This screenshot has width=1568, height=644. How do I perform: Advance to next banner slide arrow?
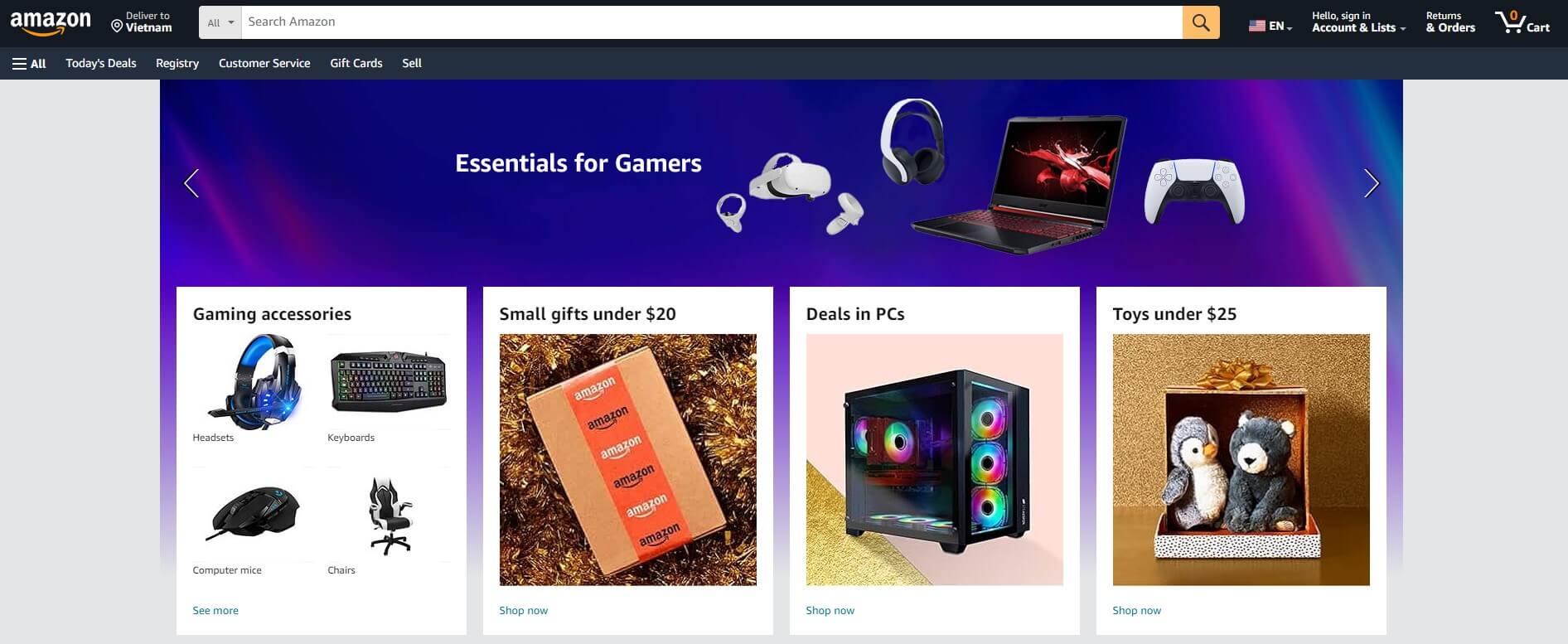1372,183
